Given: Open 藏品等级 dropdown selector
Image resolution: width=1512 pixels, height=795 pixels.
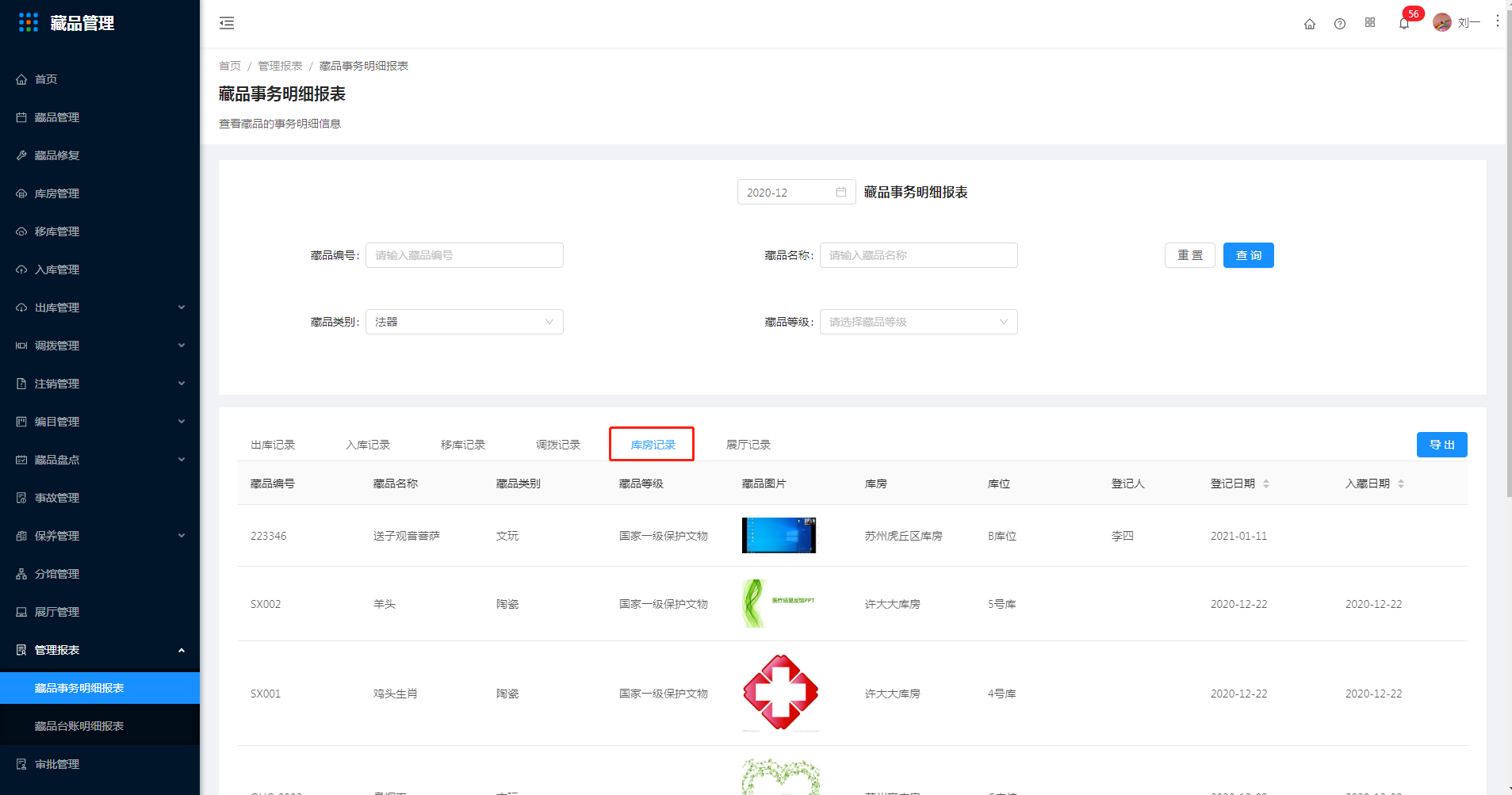Looking at the screenshot, I should point(919,322).
